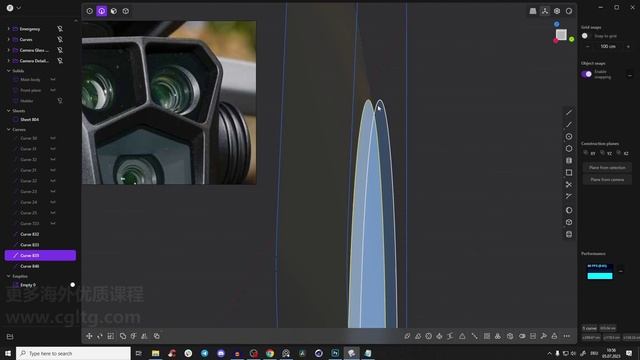This screenshot has width=640, height=360.
Task: Select the Trim scissors tool
Action: tap(569, 184)
